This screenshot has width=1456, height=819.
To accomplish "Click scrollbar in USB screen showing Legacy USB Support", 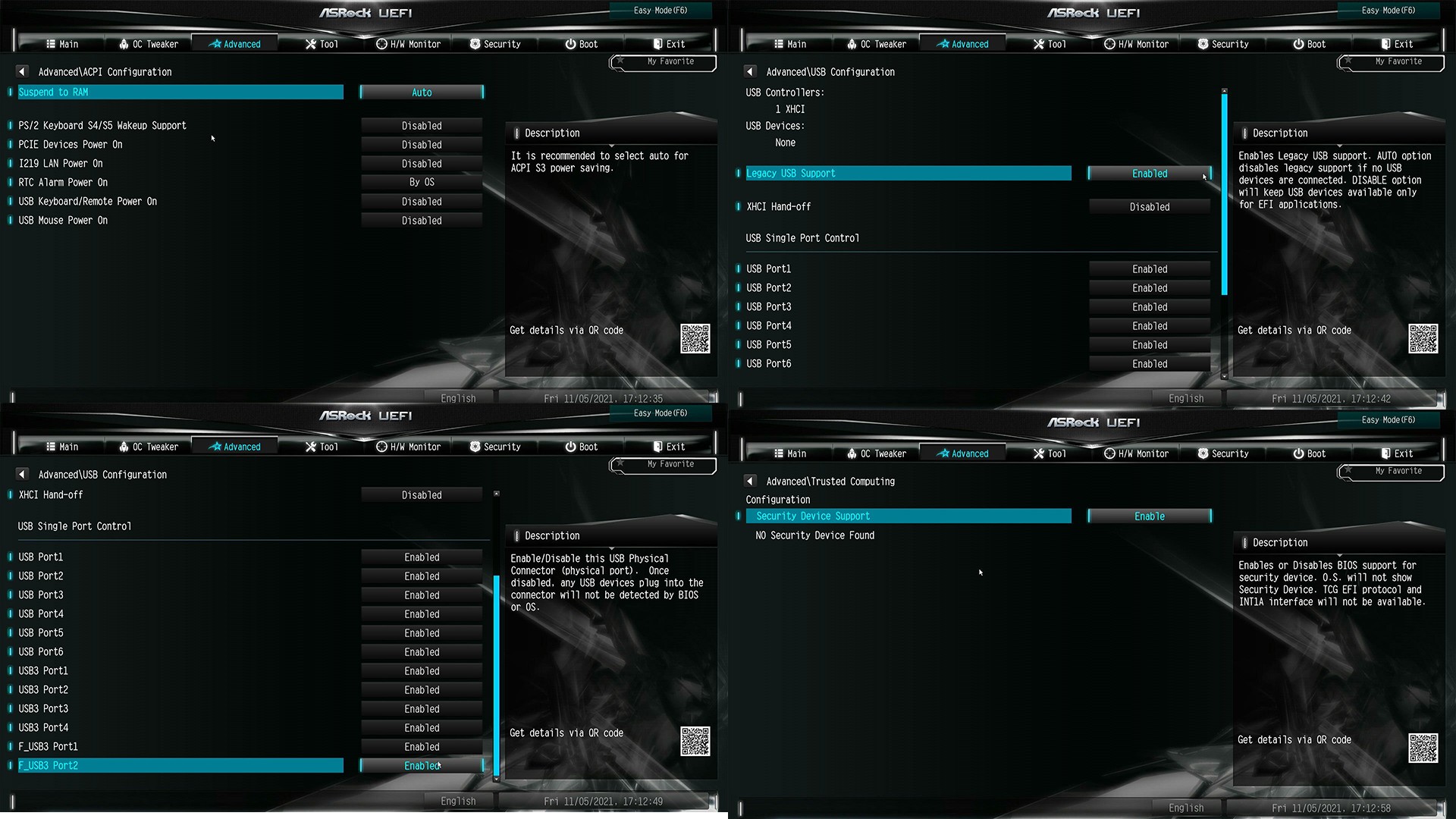I will [x=1224, y=193].
